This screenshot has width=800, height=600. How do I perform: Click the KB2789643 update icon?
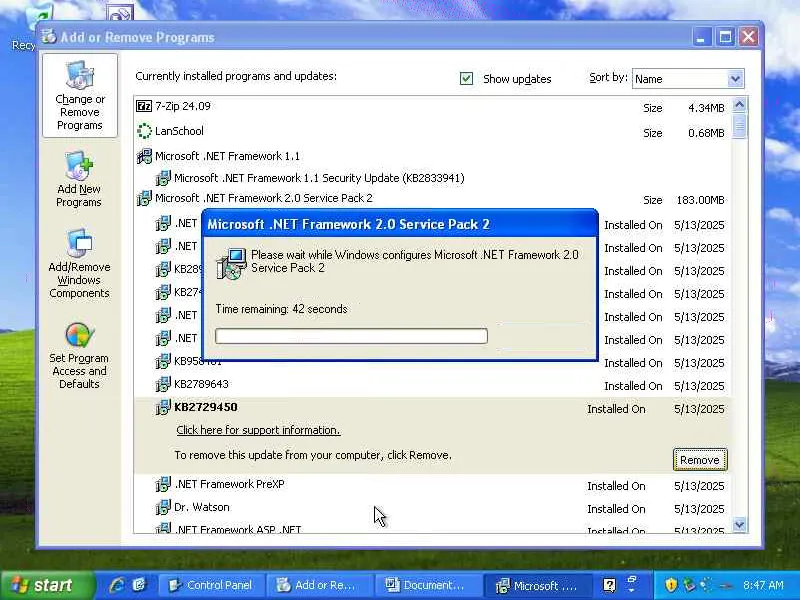pos(163,384)
